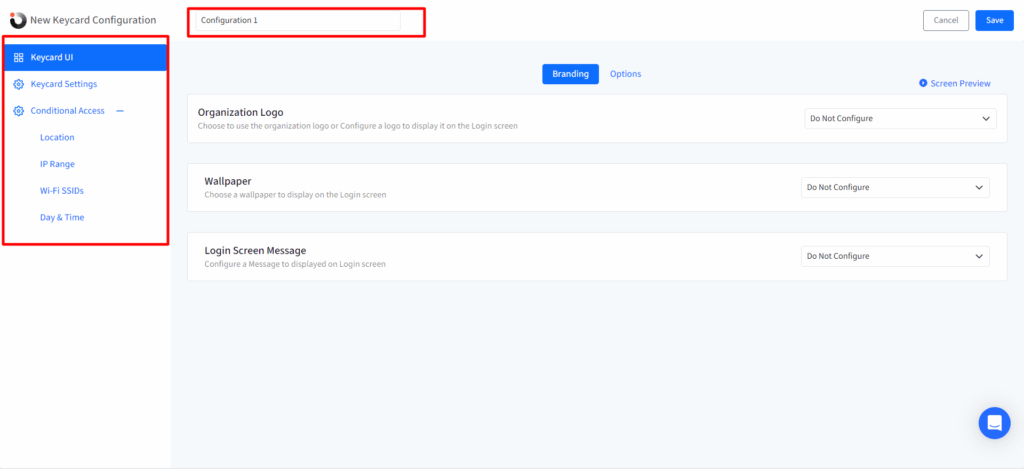Select the Keycard UI menu item
Screen dimensions: 1024x469
[x=86, y=57]
